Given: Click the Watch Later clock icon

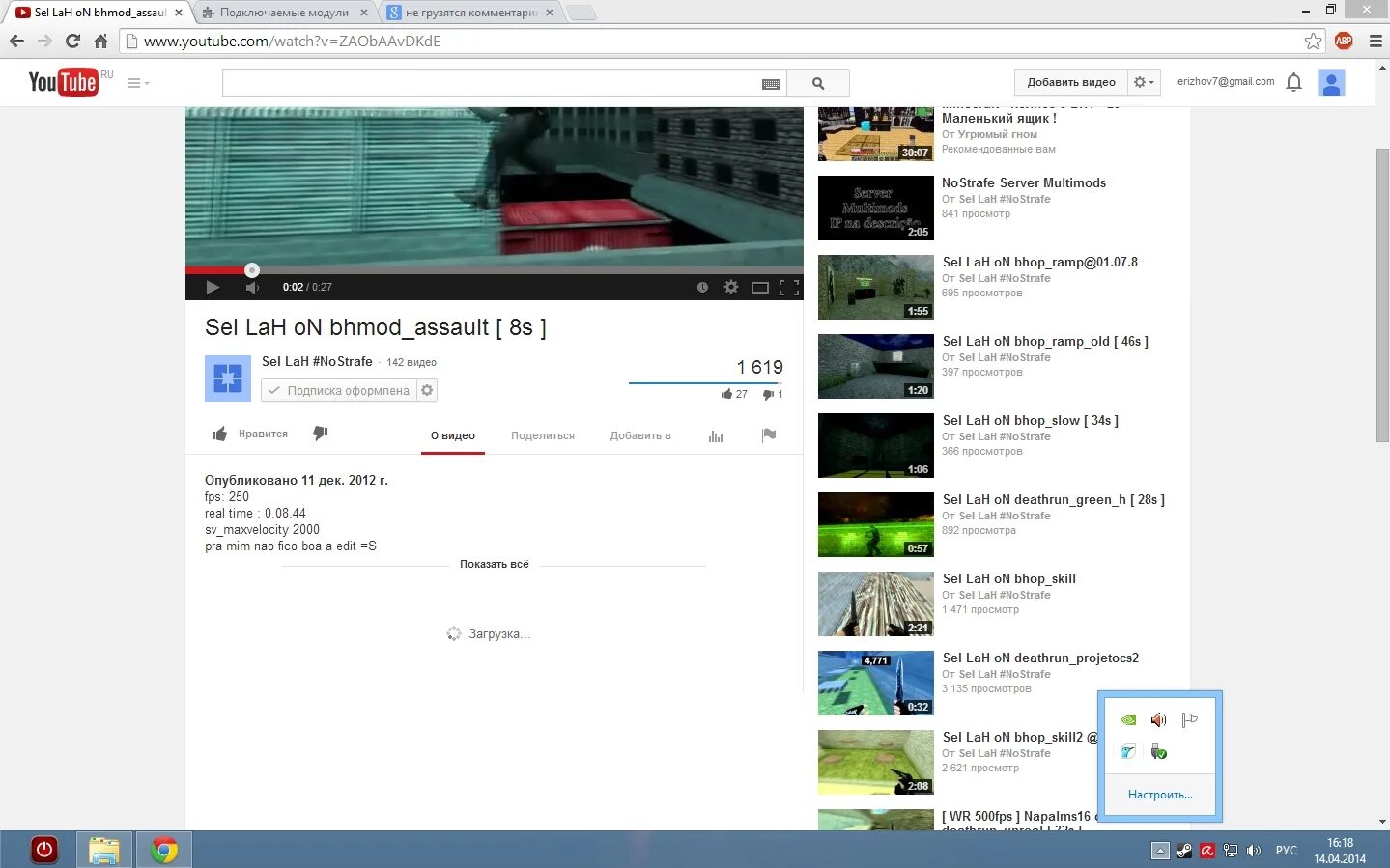Looking at the screenshot, I should coord(702,287).
